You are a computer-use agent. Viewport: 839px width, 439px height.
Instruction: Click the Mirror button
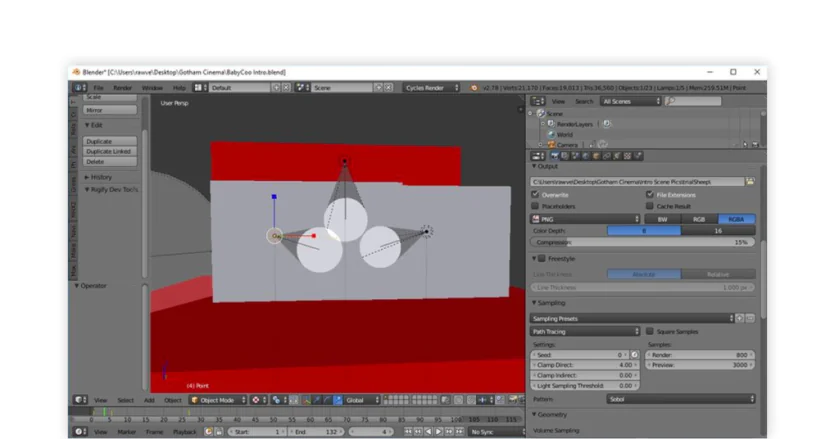tap(110, 110)
